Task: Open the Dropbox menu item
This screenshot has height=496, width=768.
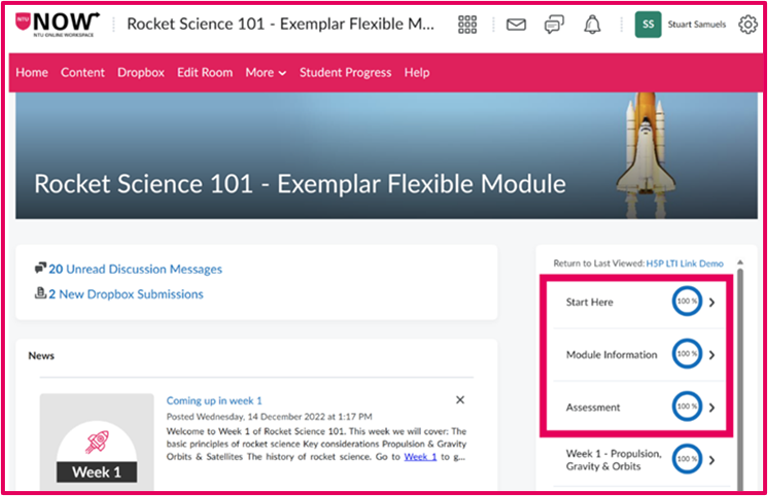Action: pos(141,72)
